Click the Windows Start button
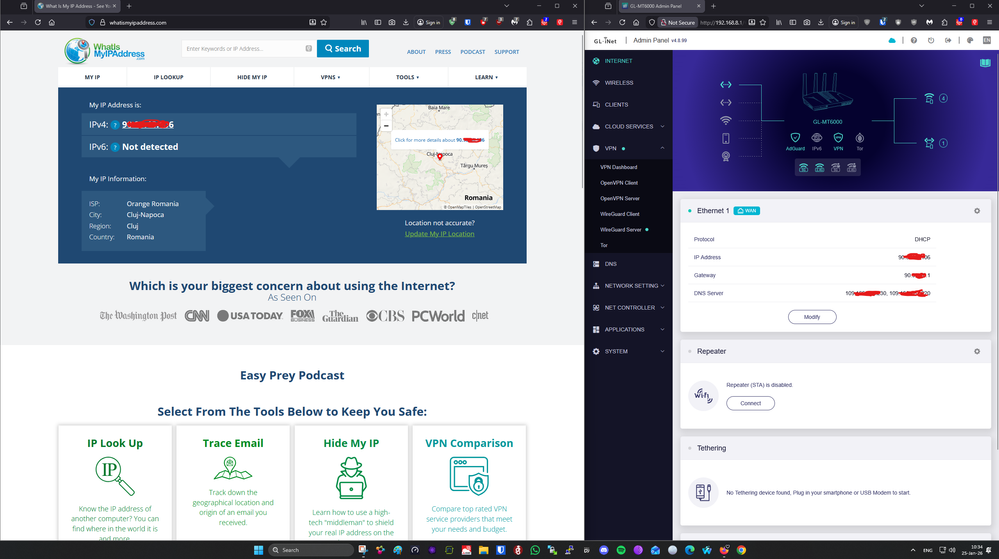 coord(258,550)
